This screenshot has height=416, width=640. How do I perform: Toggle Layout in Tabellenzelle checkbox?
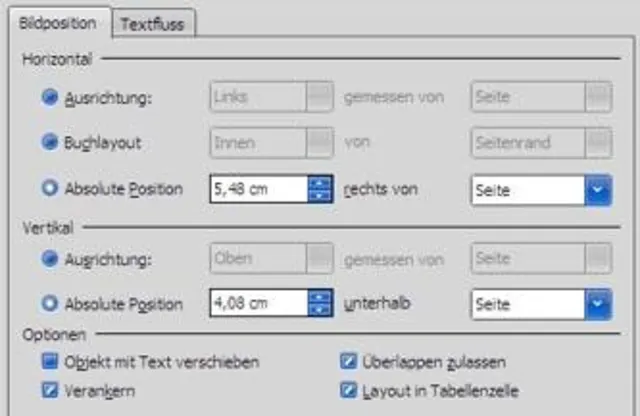coord(349,390)
